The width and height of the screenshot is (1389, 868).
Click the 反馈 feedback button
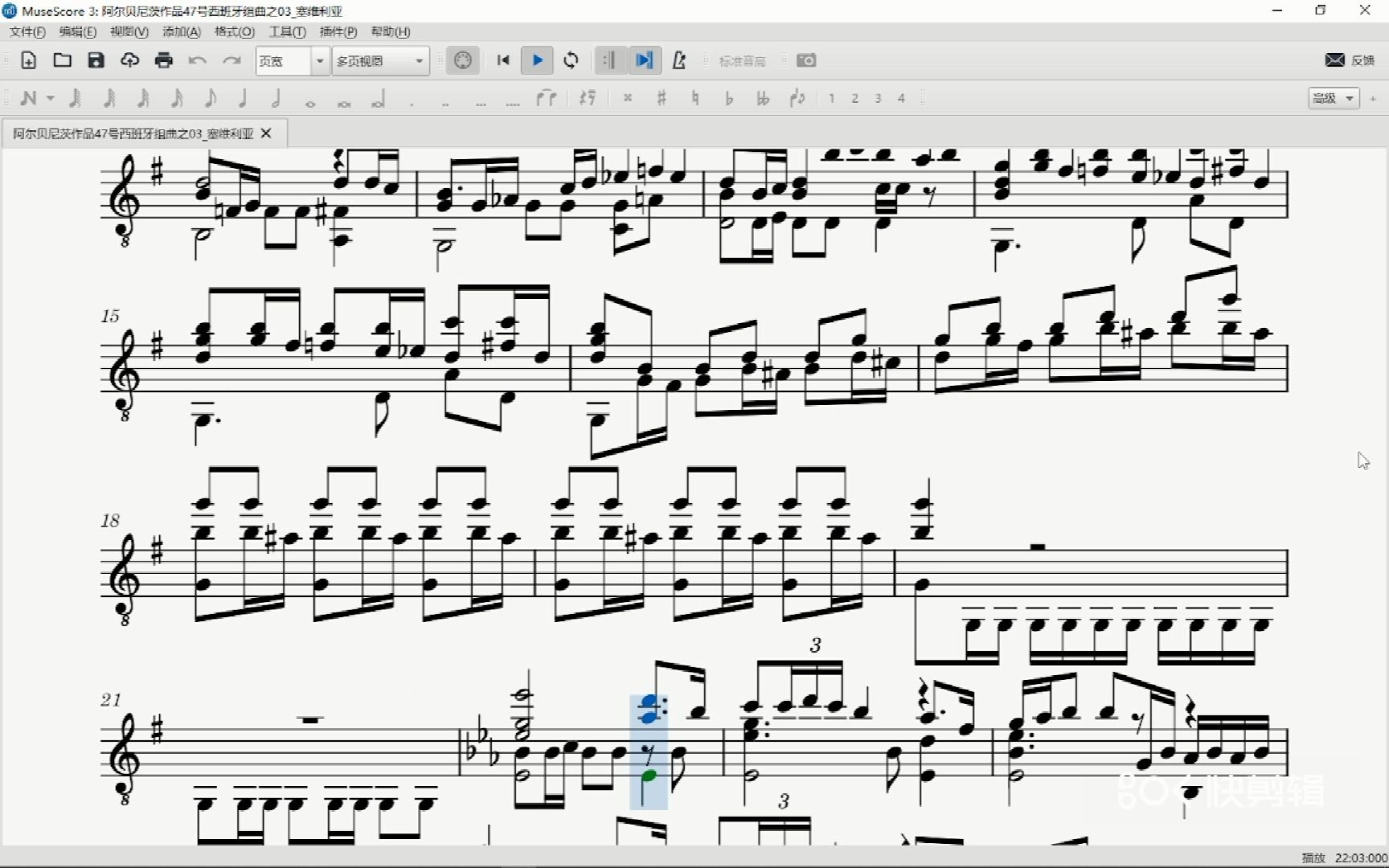click(x=1351, y=60)
